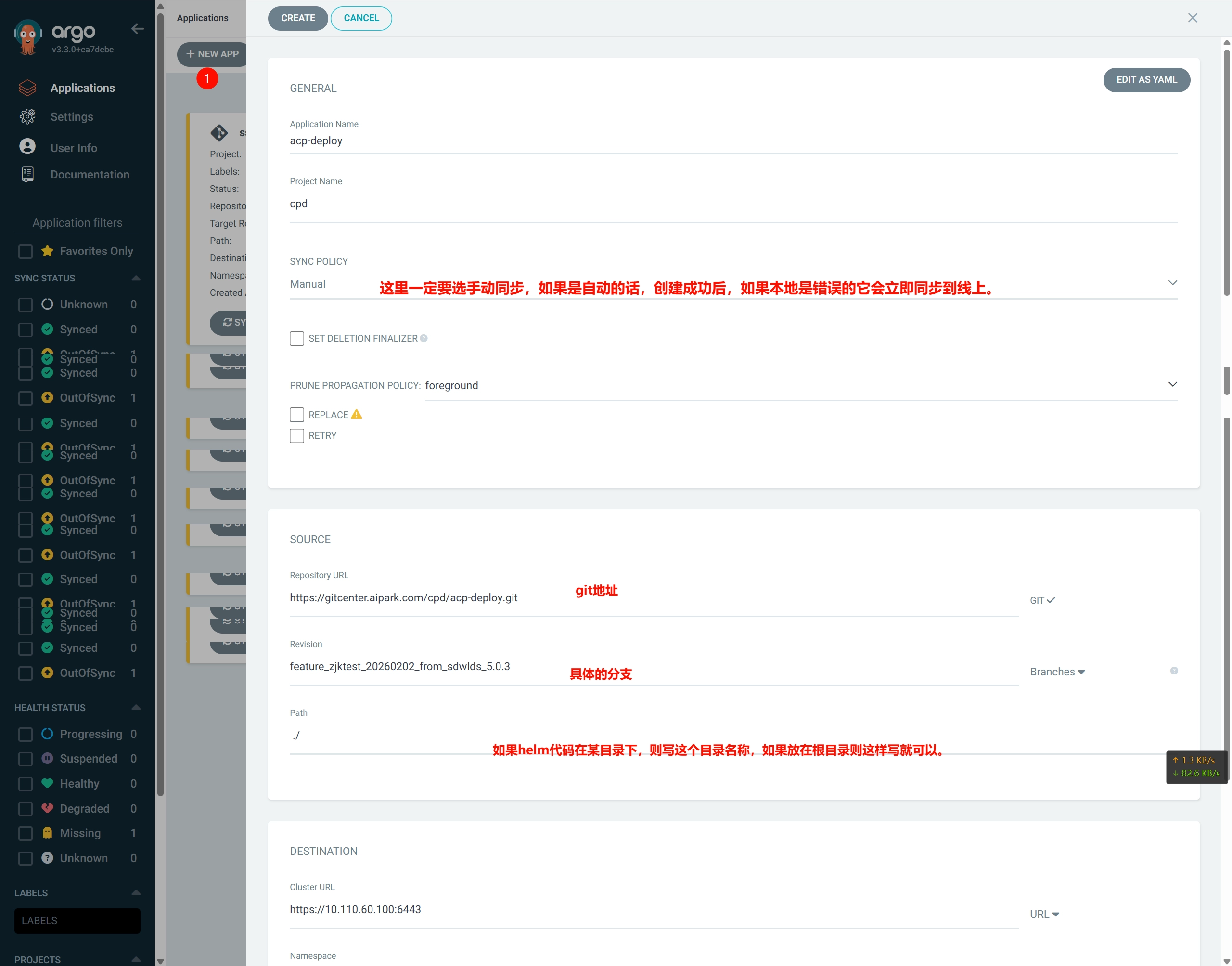Image resolution: width=1232 pixels, height=966 pixels.
Task: Select the Healthy health status filter
Action: coord(26,784)
